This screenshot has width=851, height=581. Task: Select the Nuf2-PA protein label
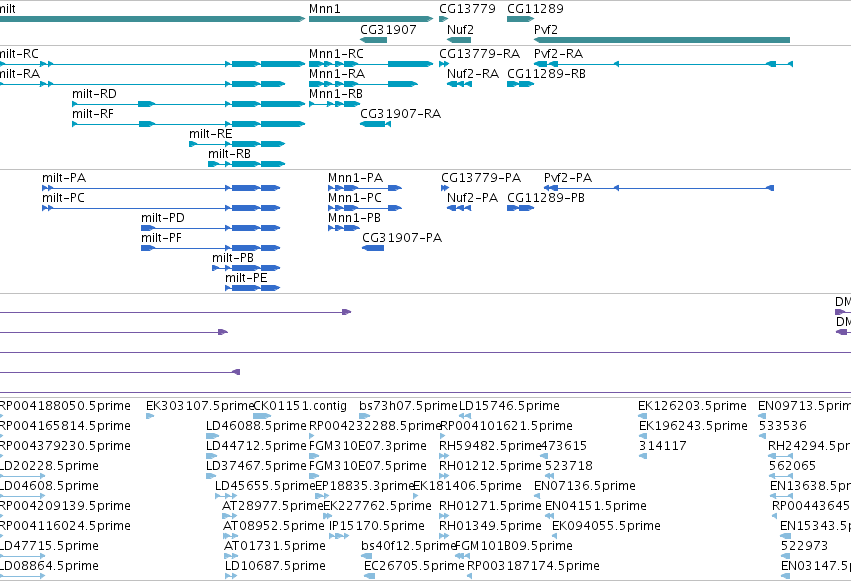(x=472, y=198)
